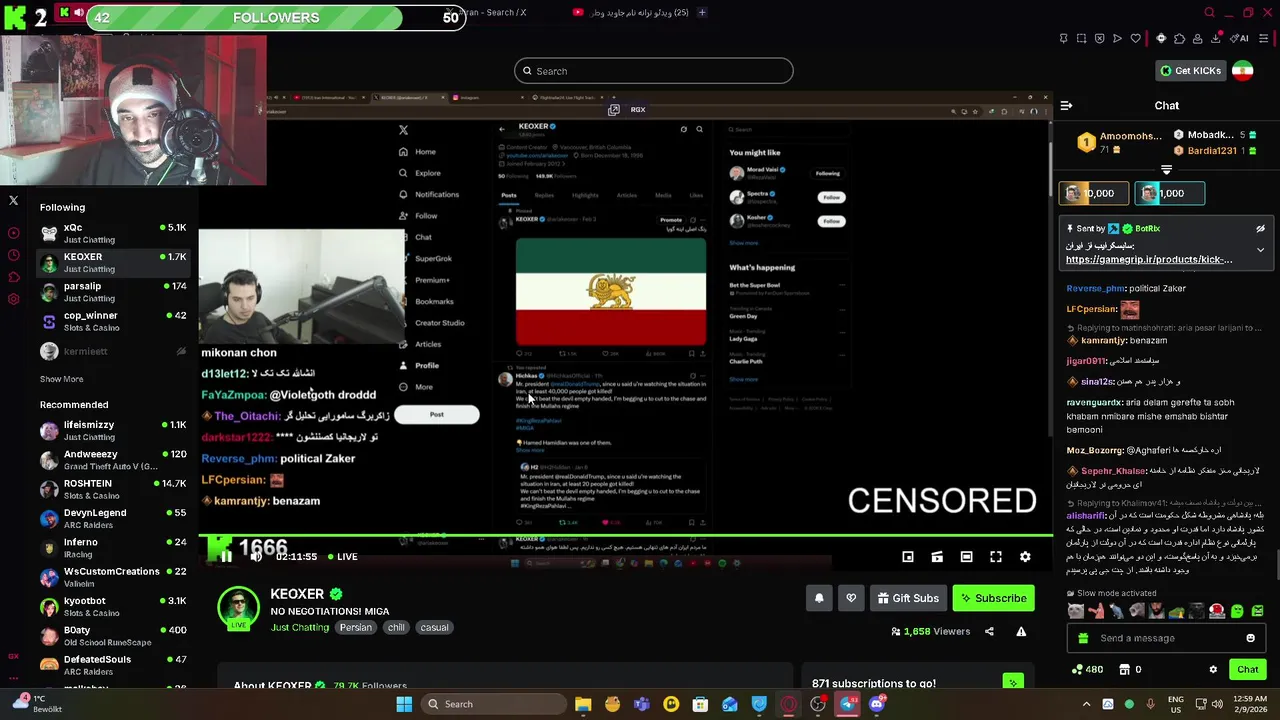Click KEOXER streamer avatar with LIVE badge
Screen dimensions: 1280x720
click(238, 609)
